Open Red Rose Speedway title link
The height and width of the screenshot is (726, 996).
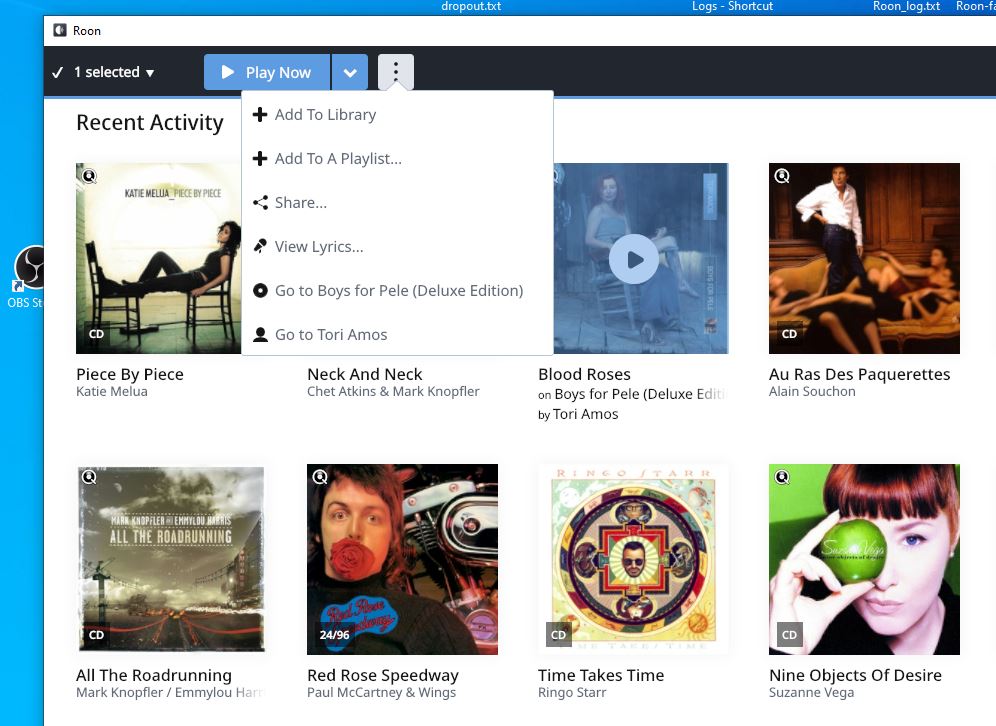click(382, 675)
